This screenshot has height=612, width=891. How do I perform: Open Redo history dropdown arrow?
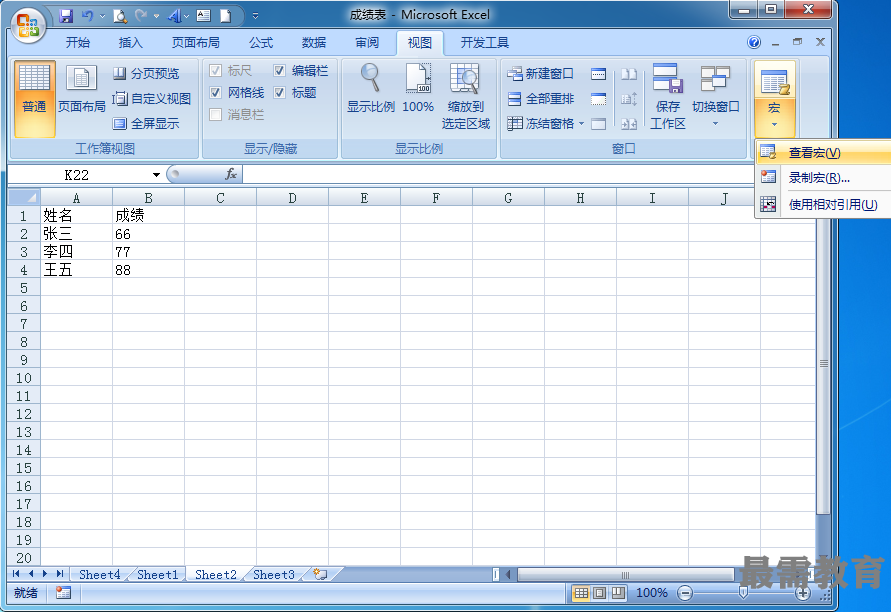click(156, 16)
